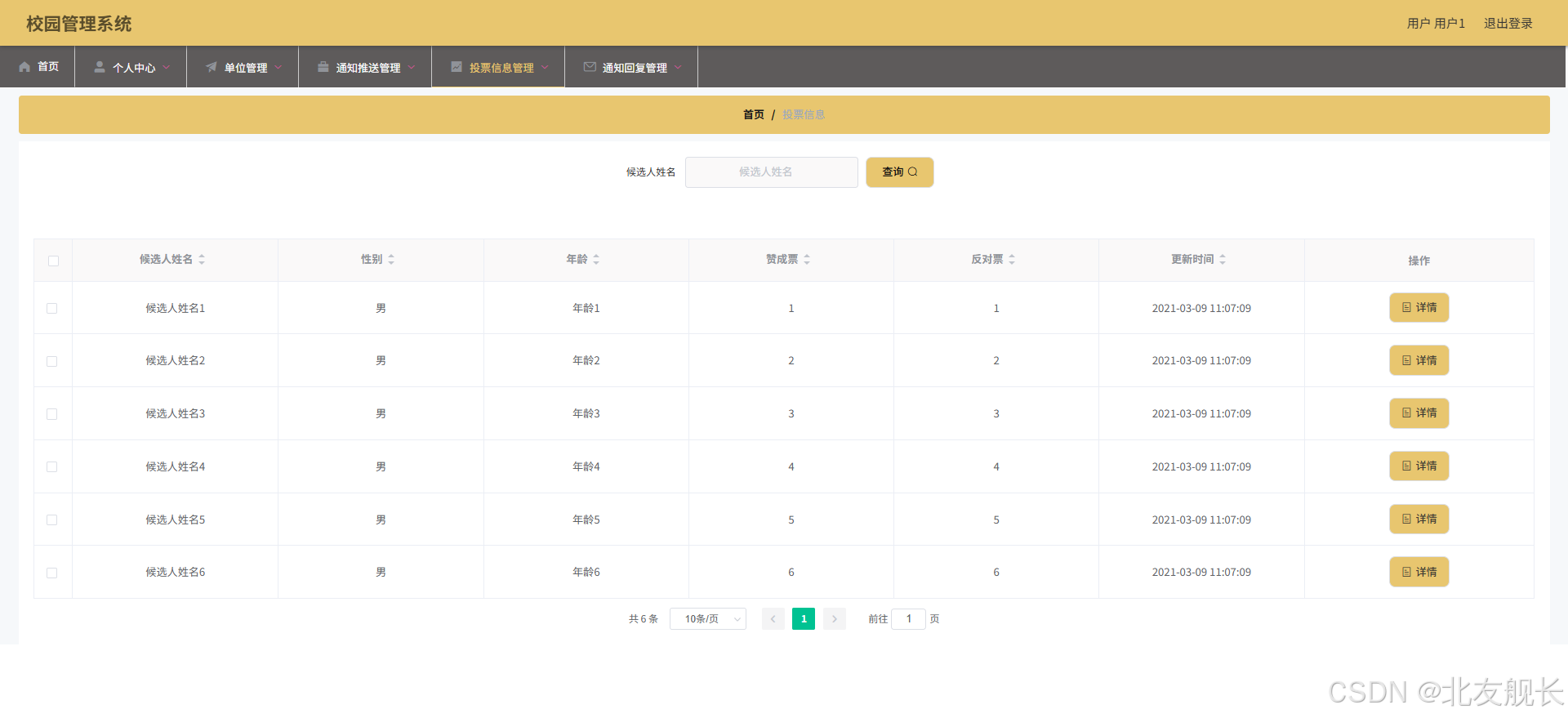The height and width of the screenshot is (718, 1568).
Task: Click the 查询 search button
Action: [900, 172]
